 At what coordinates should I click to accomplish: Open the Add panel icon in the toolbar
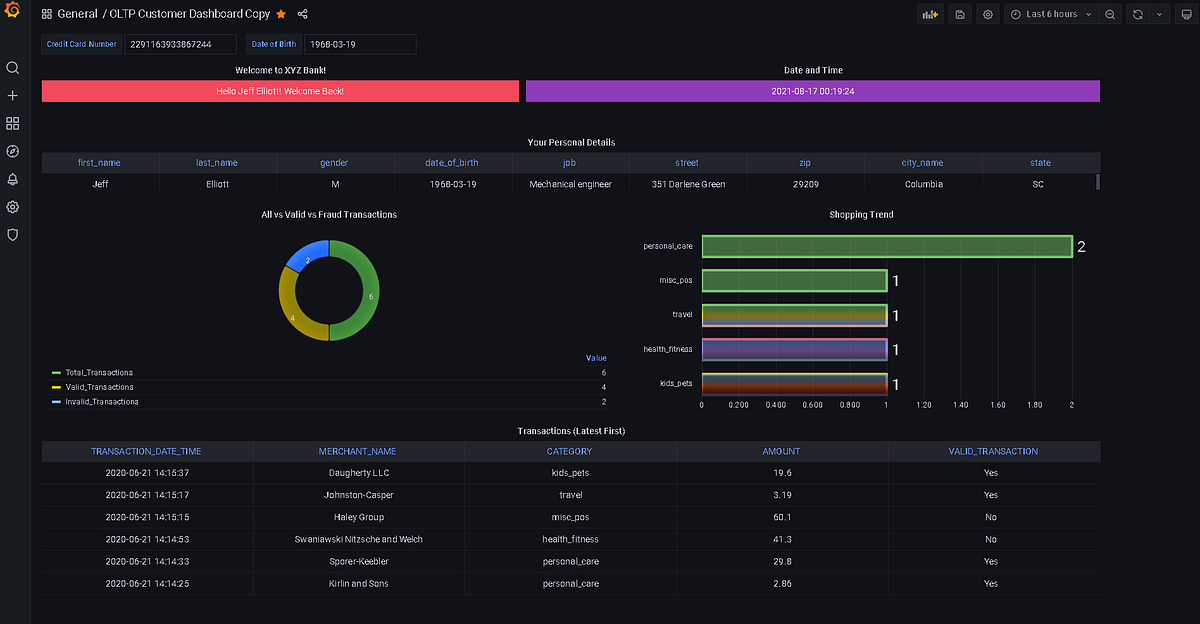[930, 14]
